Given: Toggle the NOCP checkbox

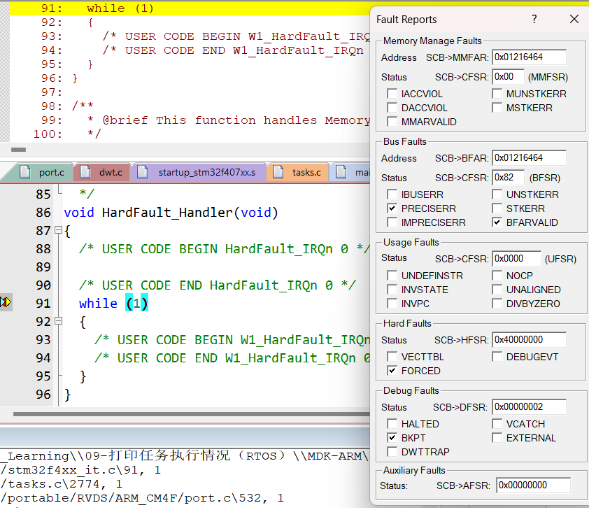Looking at the screenshot, I should pyautogui.click(x=497, y=275).
